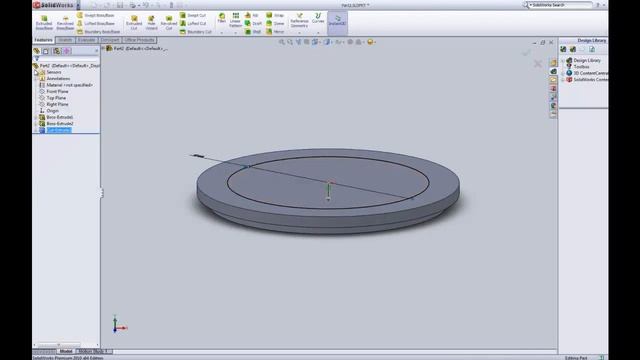This screenshot has width=640, height=360.
Task: Select the Top Plane
Action: coord(56,98)
